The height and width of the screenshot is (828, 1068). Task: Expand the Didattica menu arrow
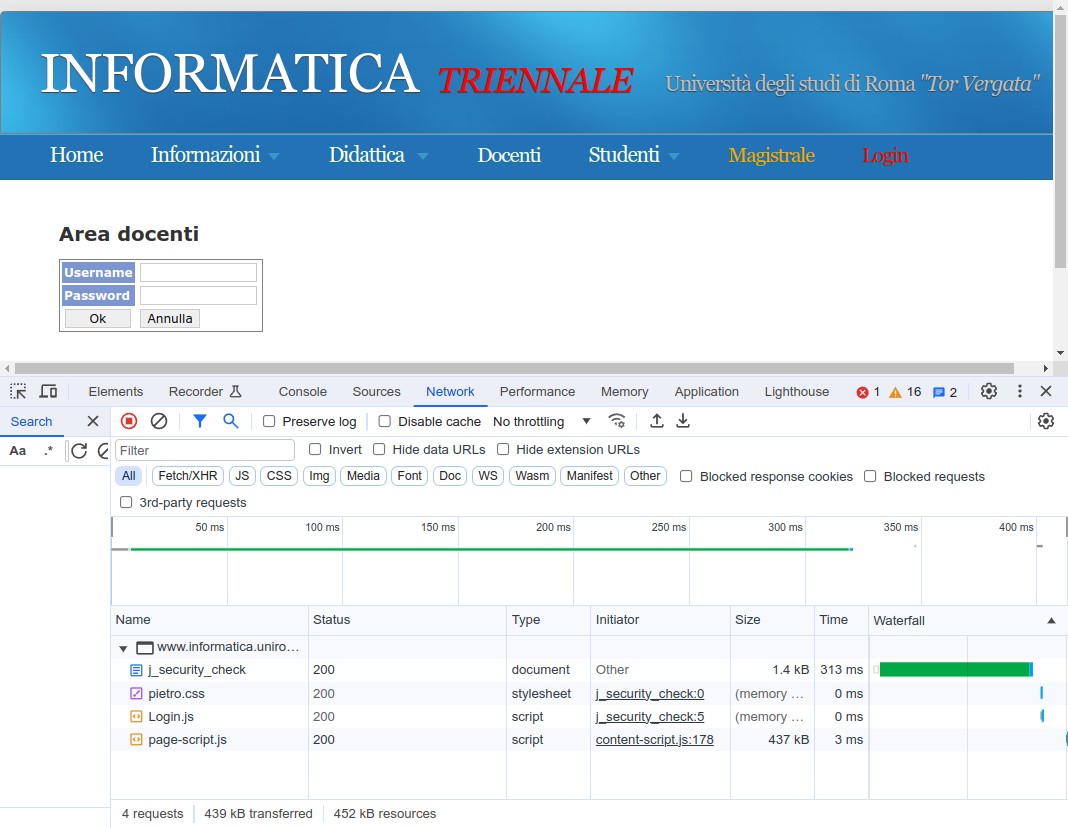point(422,156)
